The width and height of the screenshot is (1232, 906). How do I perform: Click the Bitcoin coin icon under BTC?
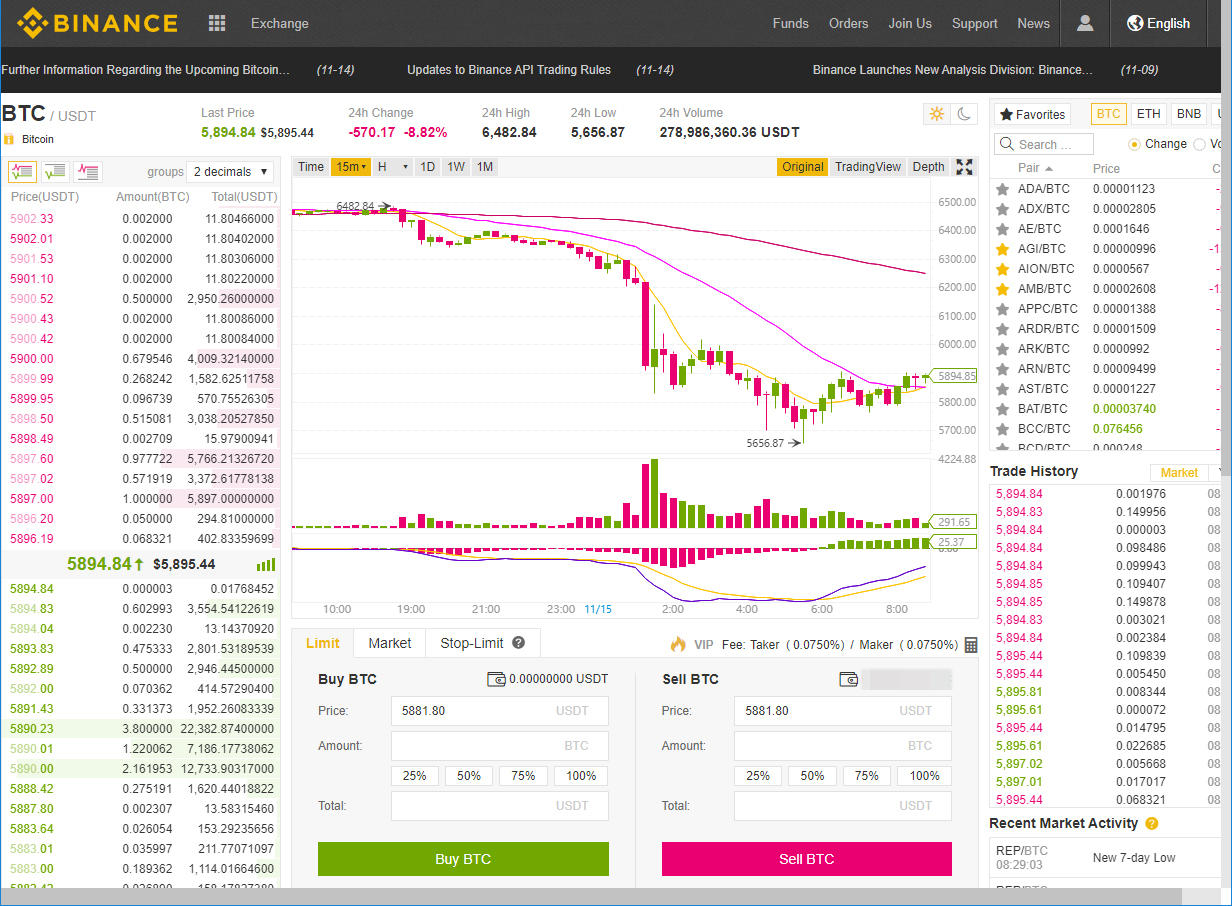pyautogui.click(x=9, y=139)
